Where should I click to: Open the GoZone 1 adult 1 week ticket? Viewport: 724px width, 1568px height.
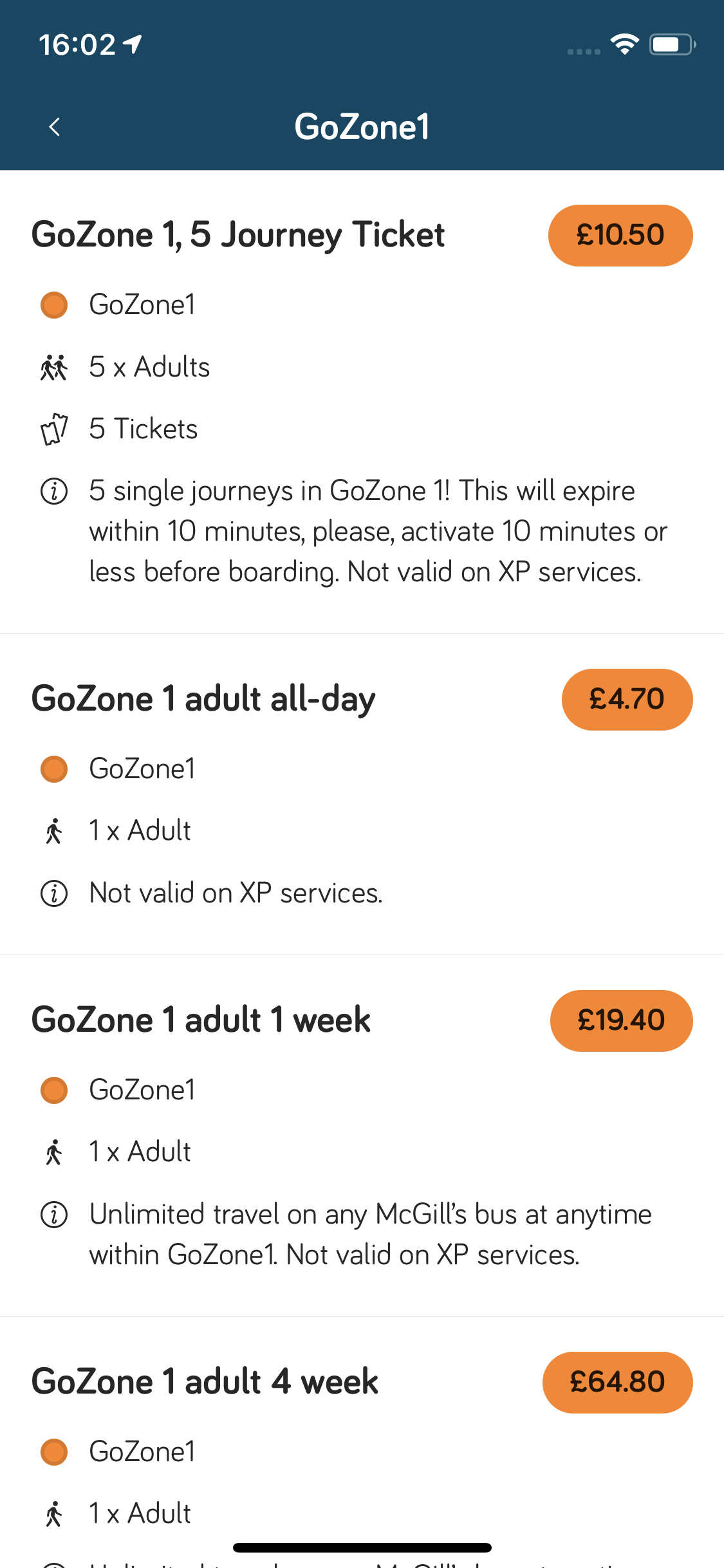tap(201, 1020)
